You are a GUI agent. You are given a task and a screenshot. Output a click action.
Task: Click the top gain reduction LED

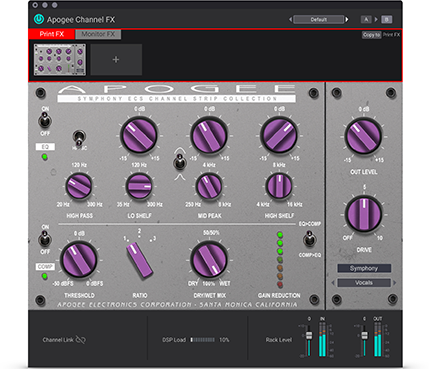coord(280,235)
